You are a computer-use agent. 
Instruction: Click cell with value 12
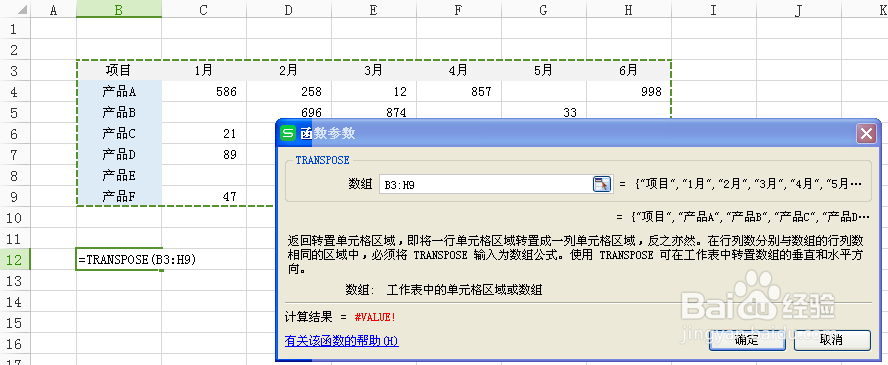click(x=374, y=91)
